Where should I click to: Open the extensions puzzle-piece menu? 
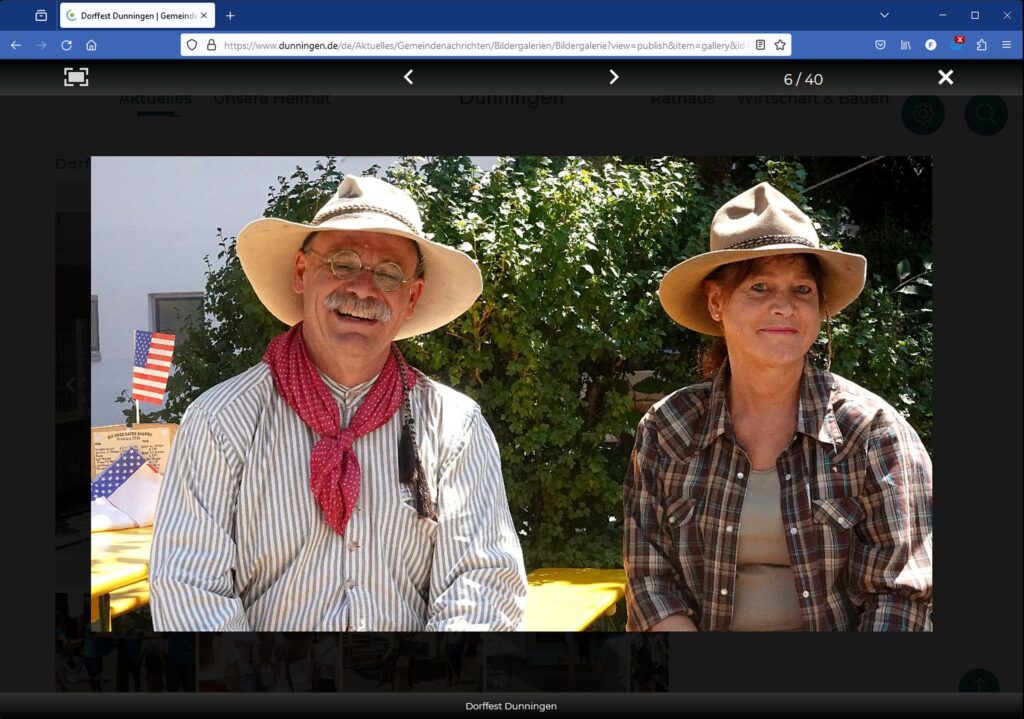point(981,45)
